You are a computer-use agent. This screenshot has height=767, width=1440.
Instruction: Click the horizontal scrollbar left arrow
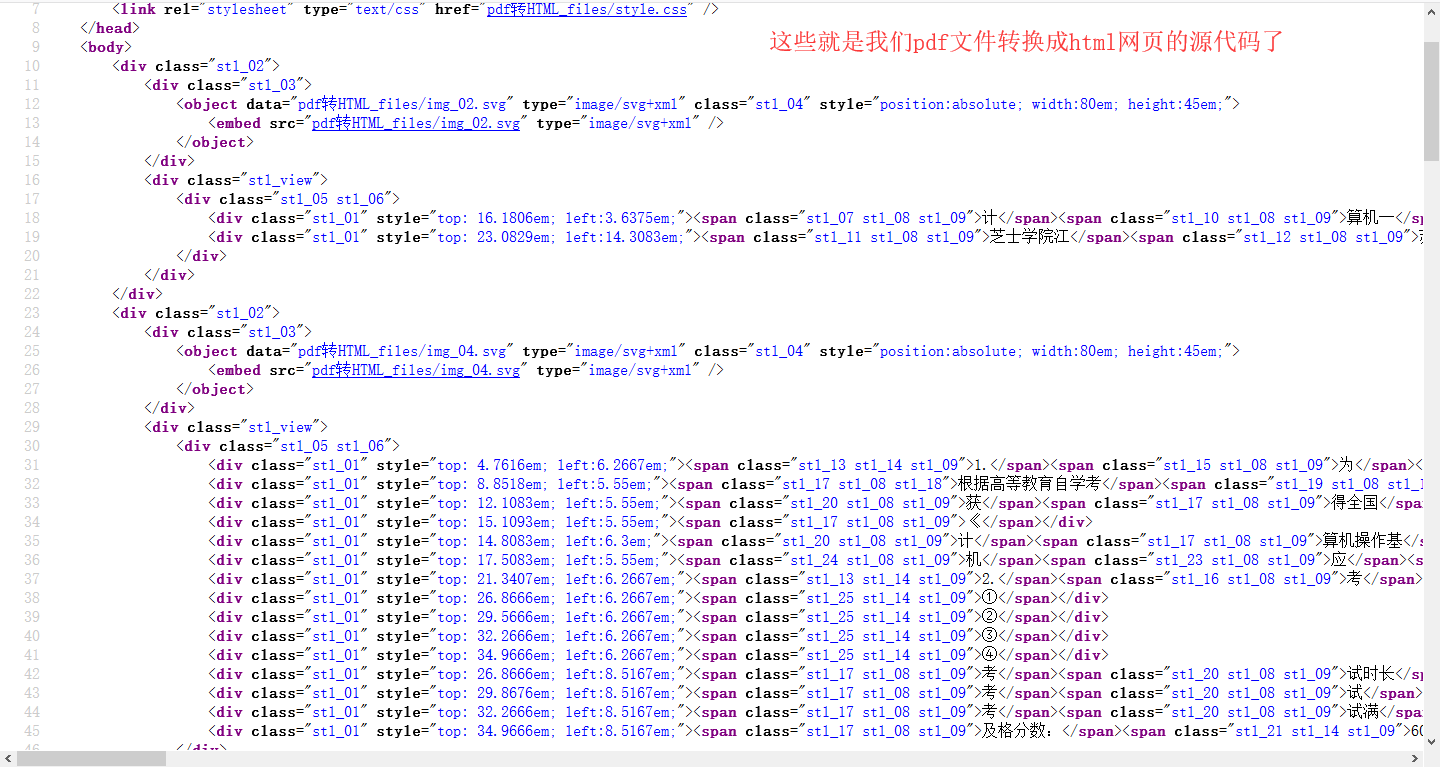[8, 759]
